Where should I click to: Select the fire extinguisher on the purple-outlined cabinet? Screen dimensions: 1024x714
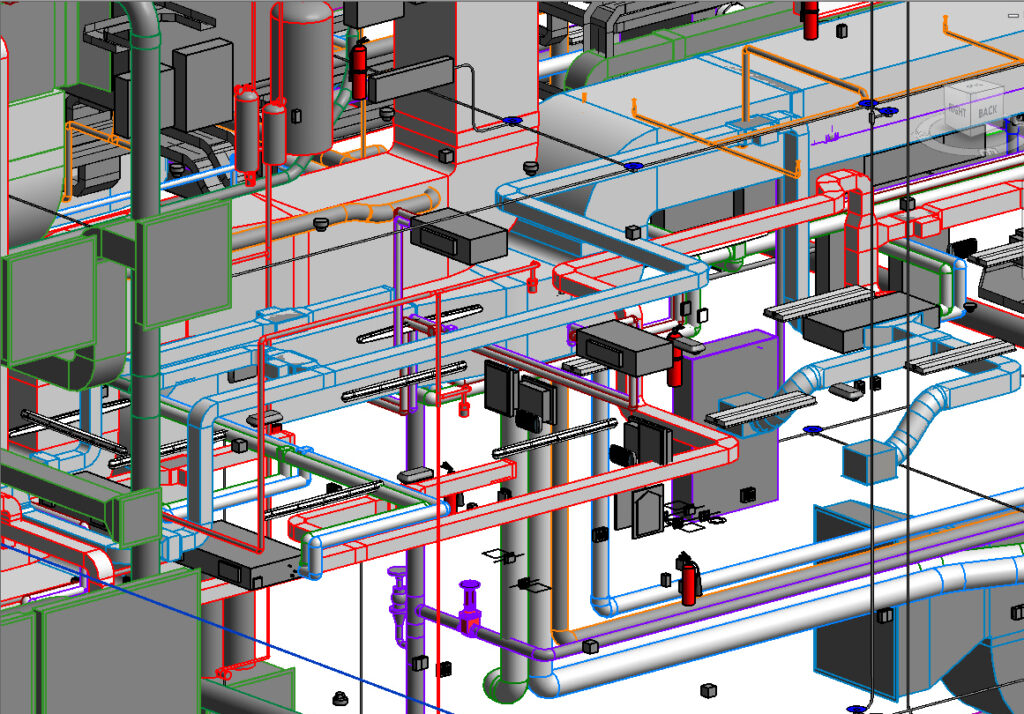coord(676,364)
